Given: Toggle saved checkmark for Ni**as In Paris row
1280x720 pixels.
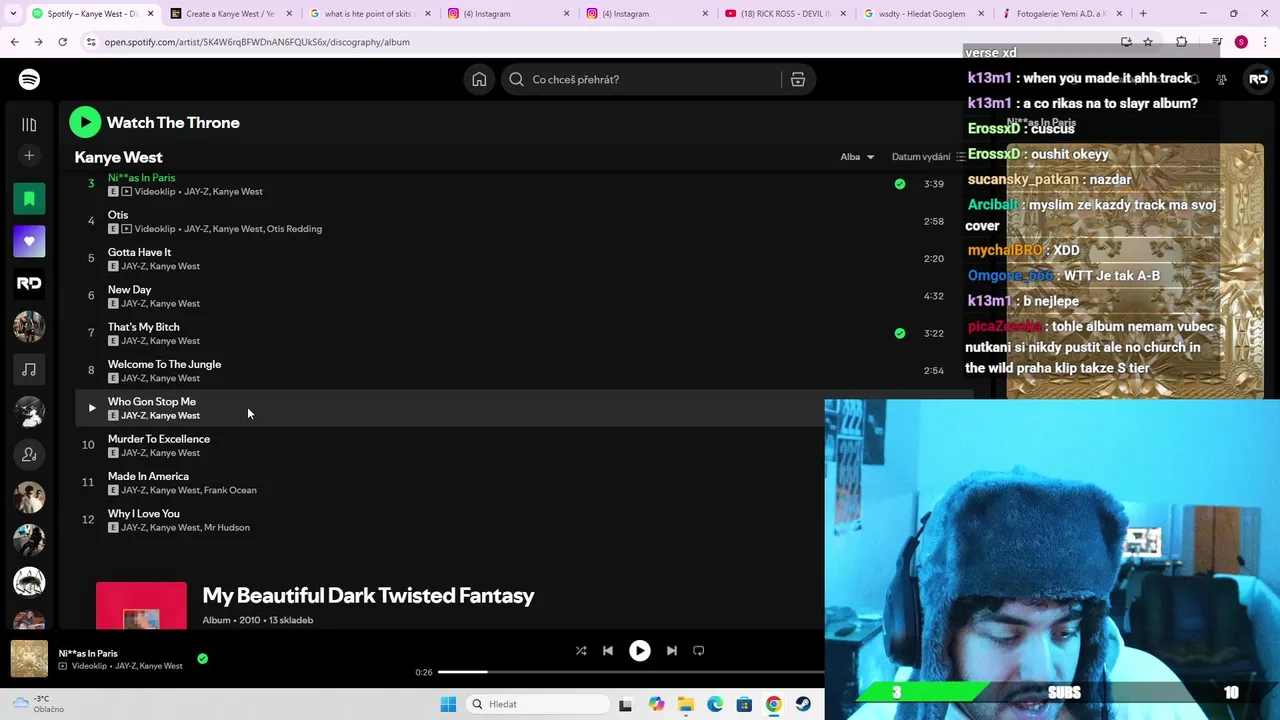Looking at the screenshot, I should pos(900,184).
